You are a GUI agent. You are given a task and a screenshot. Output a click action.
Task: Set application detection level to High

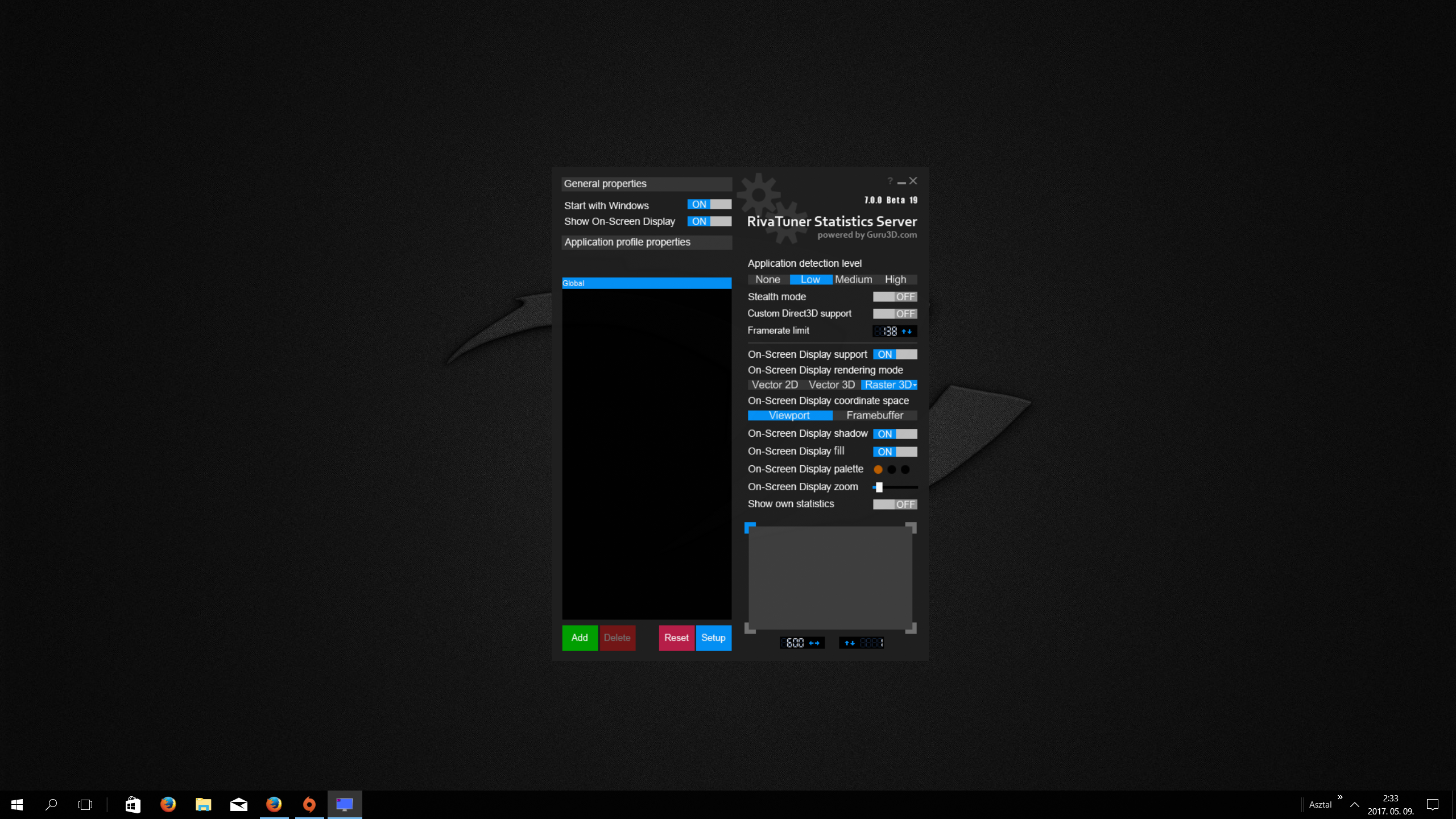[x=895, y=280]
